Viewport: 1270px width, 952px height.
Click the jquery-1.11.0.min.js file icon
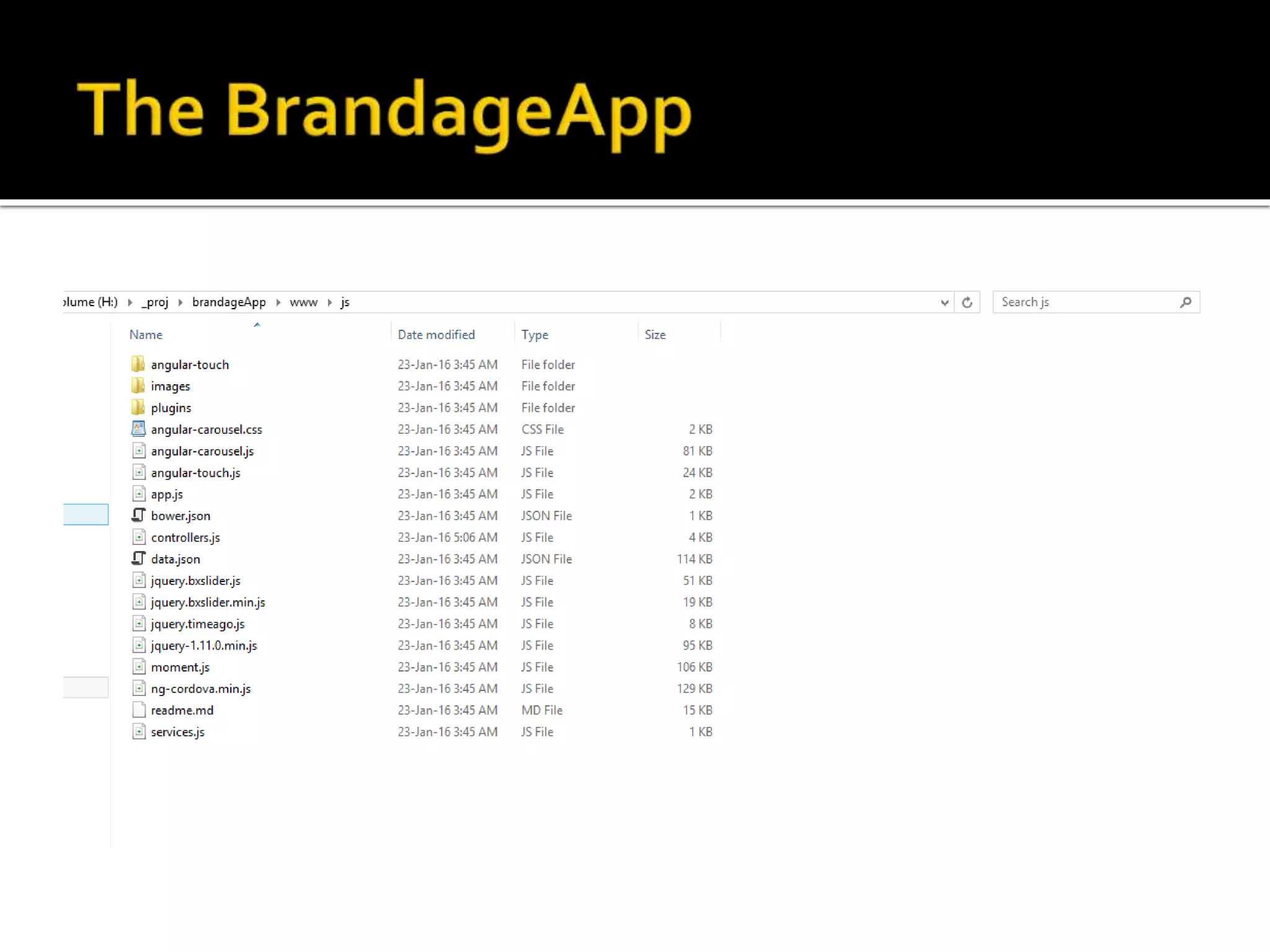[139, 645]
